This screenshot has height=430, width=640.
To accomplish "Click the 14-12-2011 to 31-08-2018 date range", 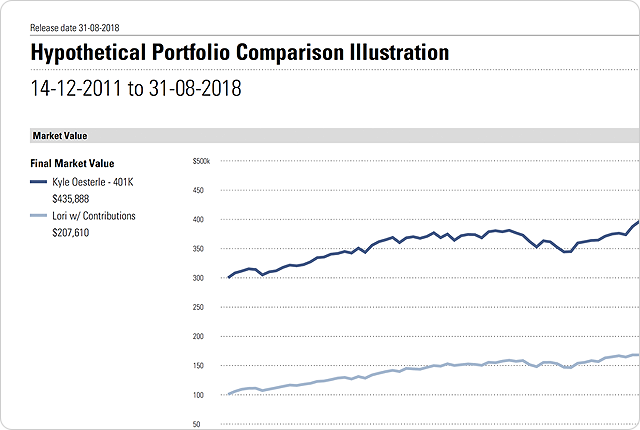I will (x=136, y=88).
